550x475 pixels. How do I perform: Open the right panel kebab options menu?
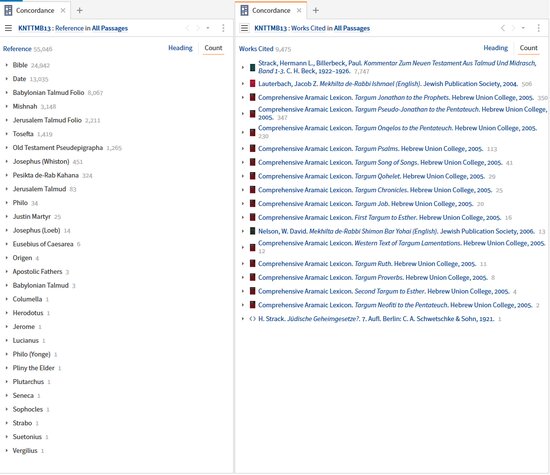tap(538, 28)
